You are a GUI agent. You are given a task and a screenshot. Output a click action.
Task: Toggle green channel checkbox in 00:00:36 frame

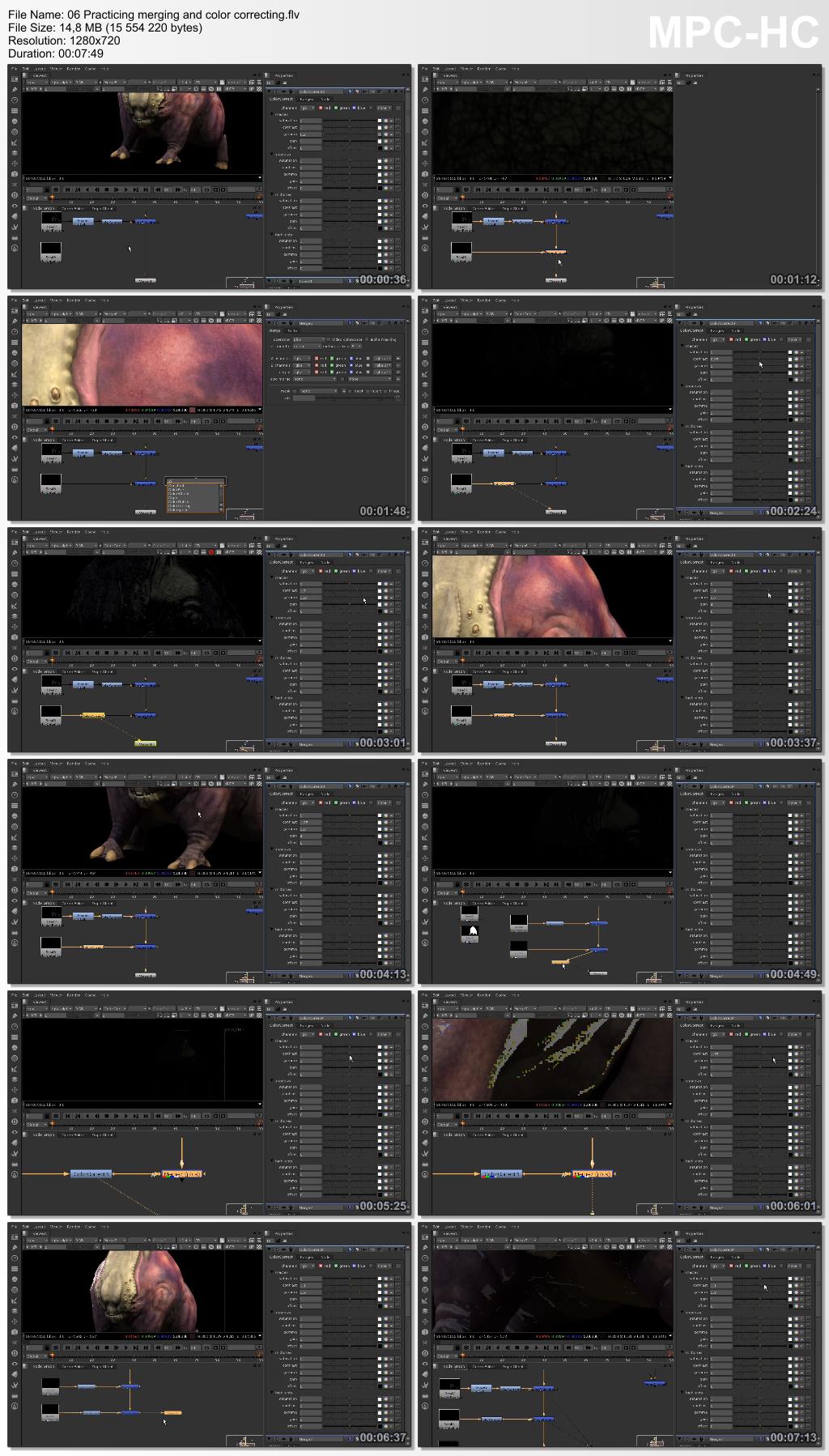(x=336, y=108)
